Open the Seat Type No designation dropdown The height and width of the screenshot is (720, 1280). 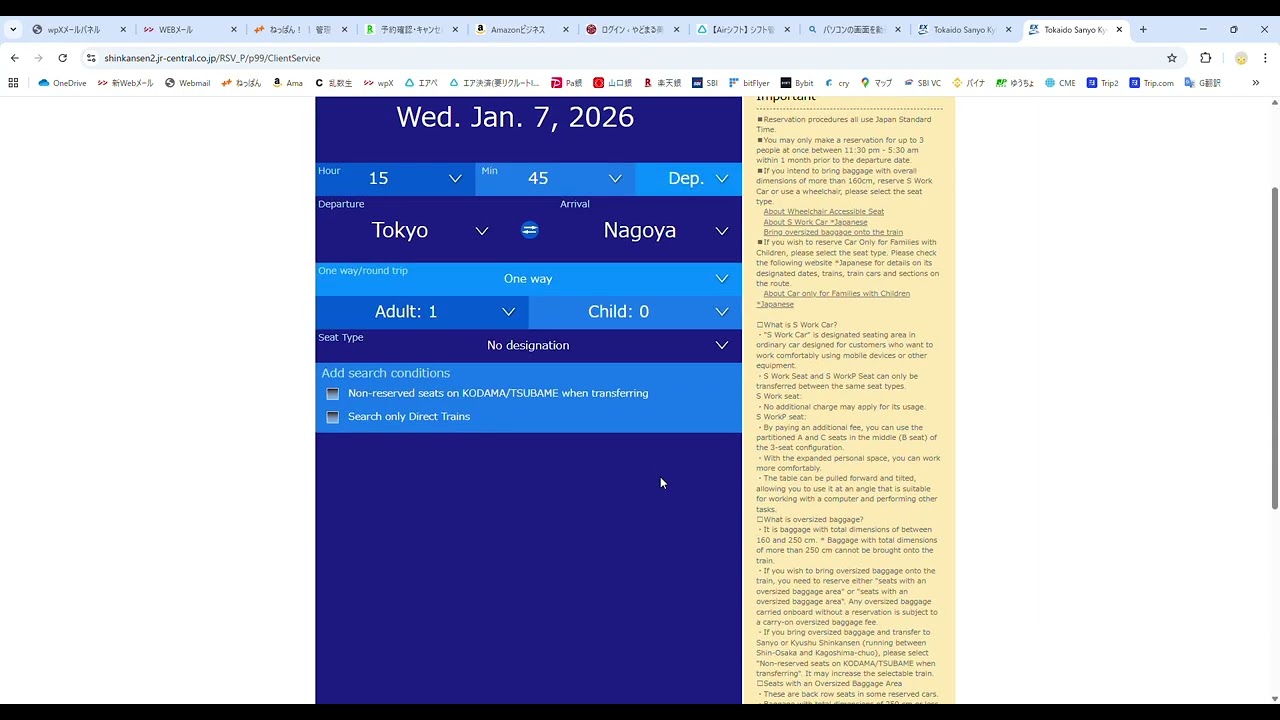pyautogui.click(x=529, y=345)
